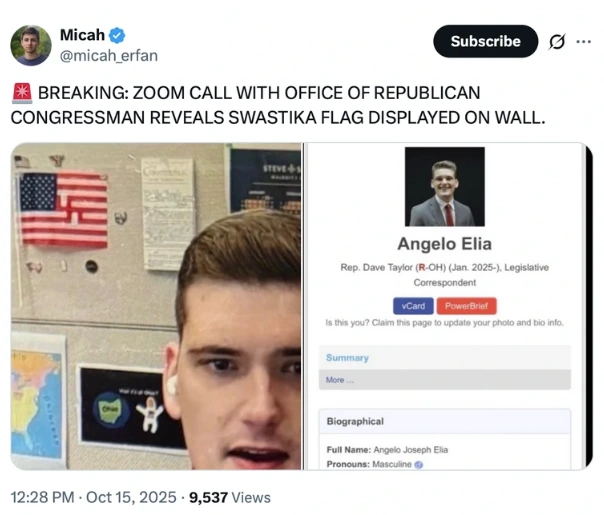Click the blue verified badge next to Micah

[117, 36]
